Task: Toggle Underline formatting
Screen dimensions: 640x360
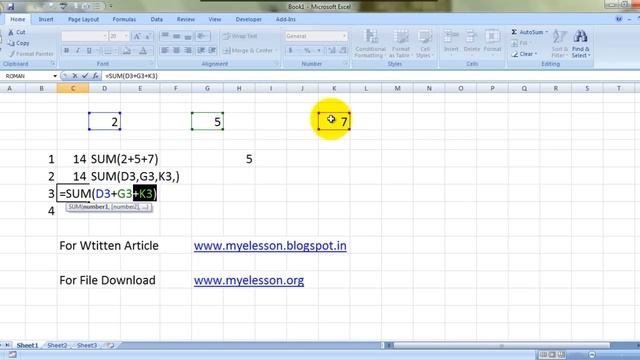Action: click(89, 51)
